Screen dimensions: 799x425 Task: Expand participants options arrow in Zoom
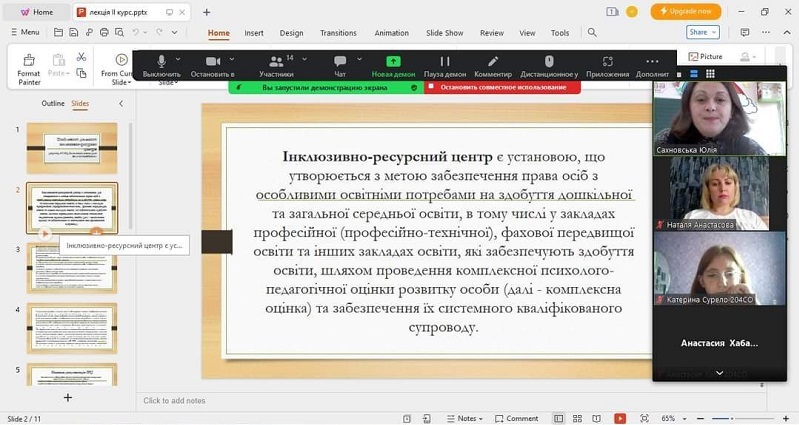point(304,59)
